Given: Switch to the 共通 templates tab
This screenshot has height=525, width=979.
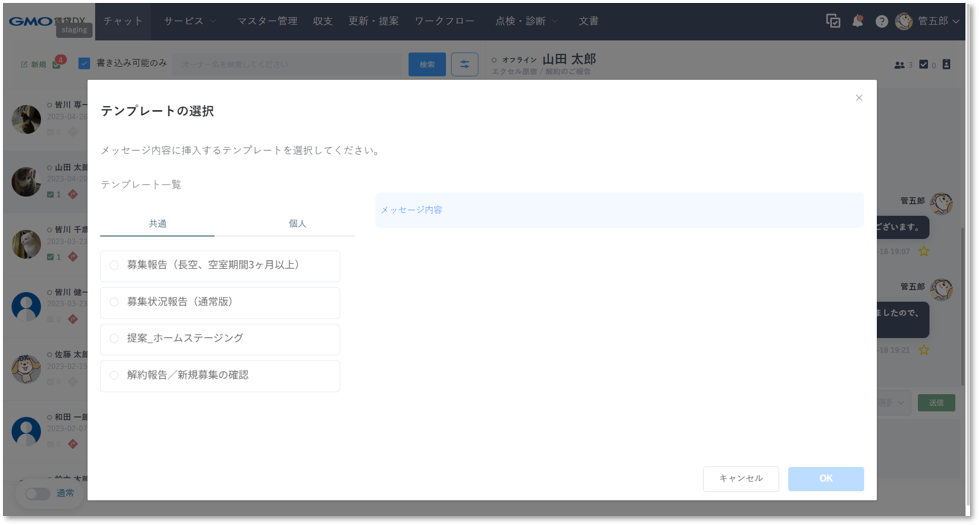Looking at the screenshot, I should 158,224.
